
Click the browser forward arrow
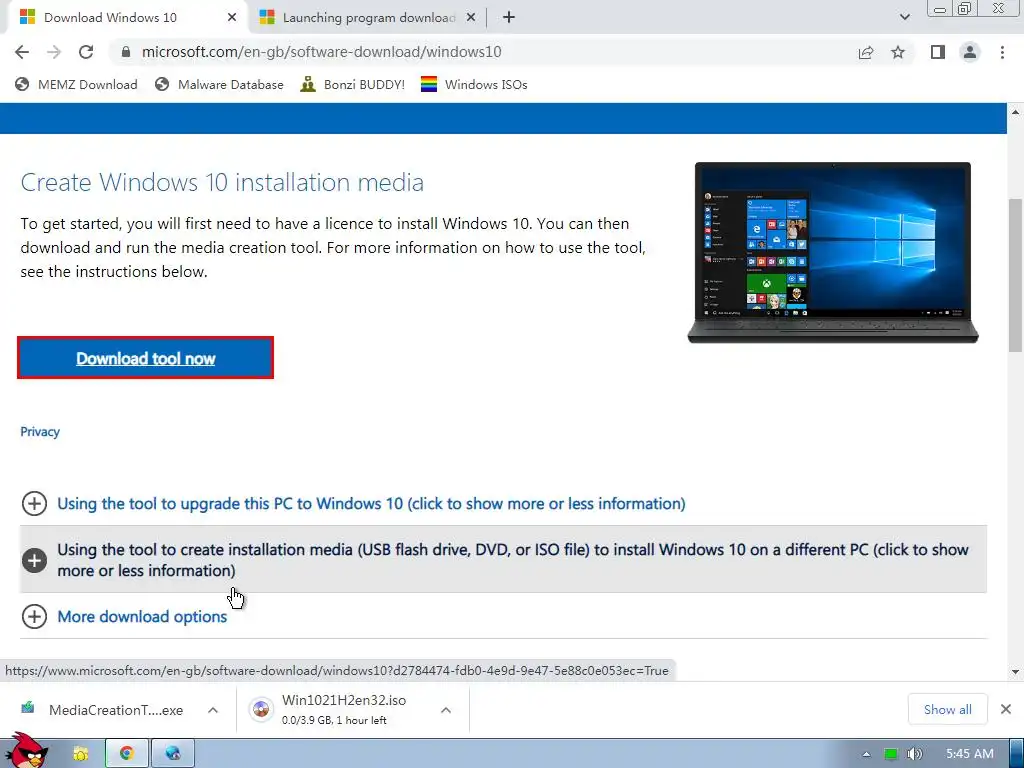[54, 52]
